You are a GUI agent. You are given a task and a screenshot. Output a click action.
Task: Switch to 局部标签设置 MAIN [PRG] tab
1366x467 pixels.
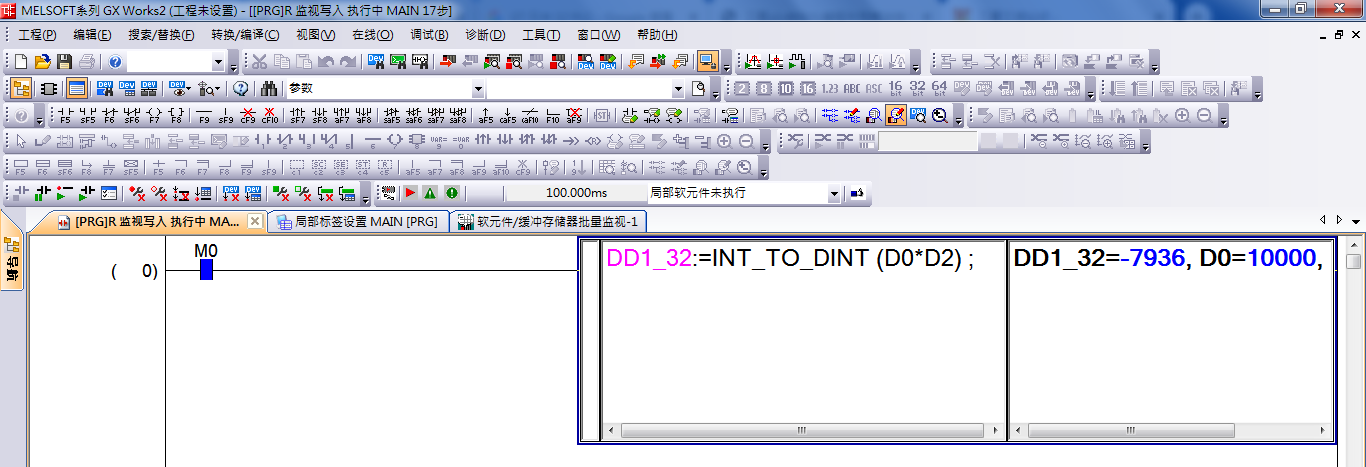pos(359,221)
